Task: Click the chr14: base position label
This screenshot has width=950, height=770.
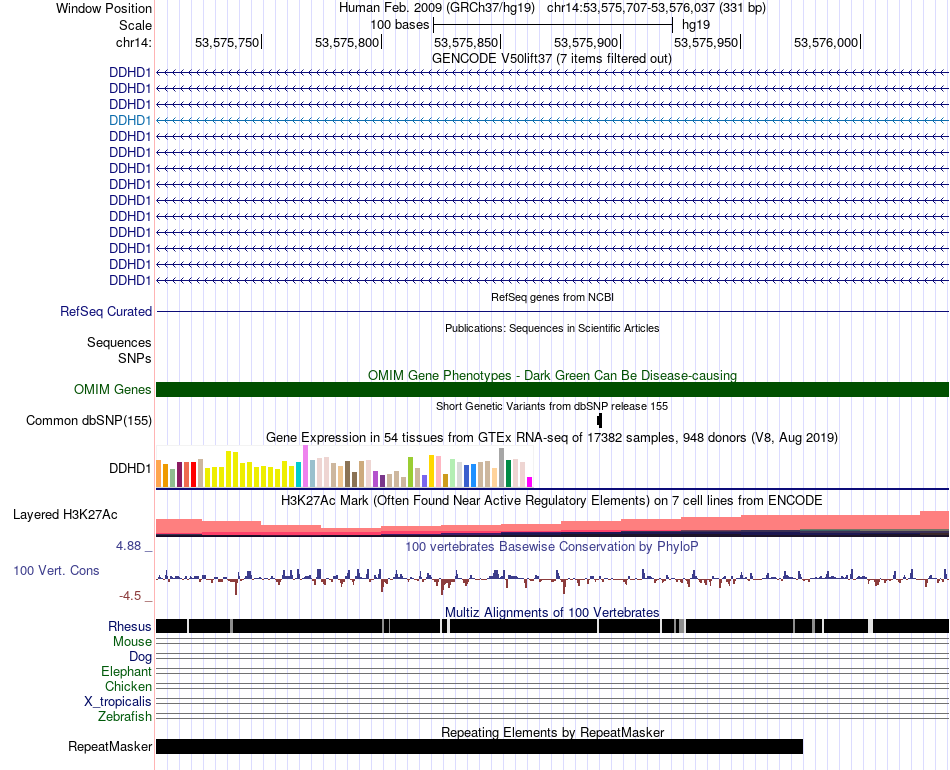Action: (x=134, y=42)
